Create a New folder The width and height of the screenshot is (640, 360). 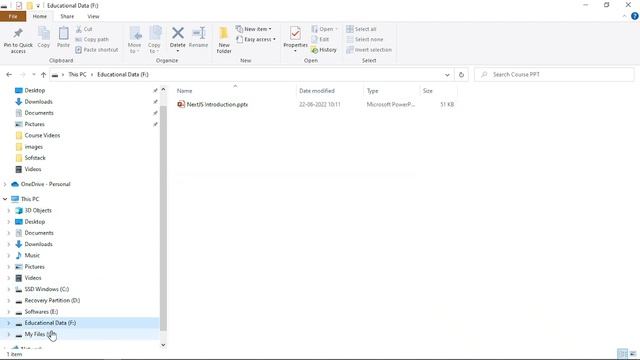pyautogui.click(x=224, y=40)
